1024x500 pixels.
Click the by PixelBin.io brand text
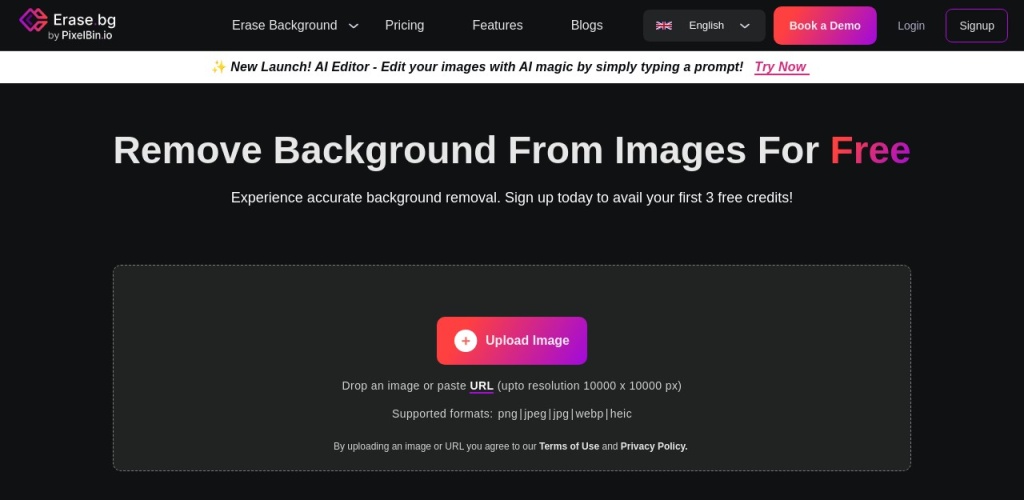[80, 35]
